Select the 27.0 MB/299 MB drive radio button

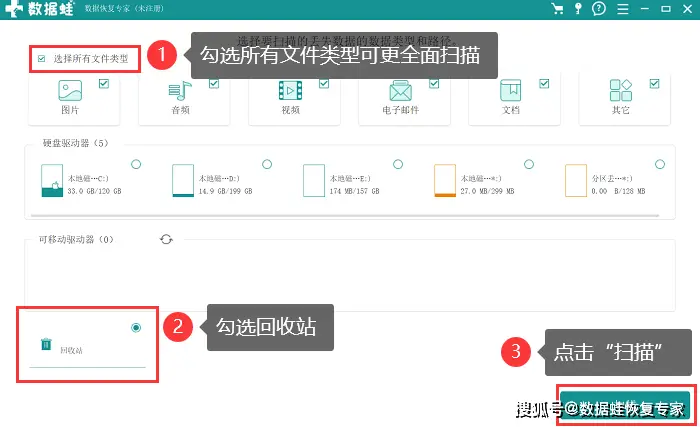[x=529, y=164]
